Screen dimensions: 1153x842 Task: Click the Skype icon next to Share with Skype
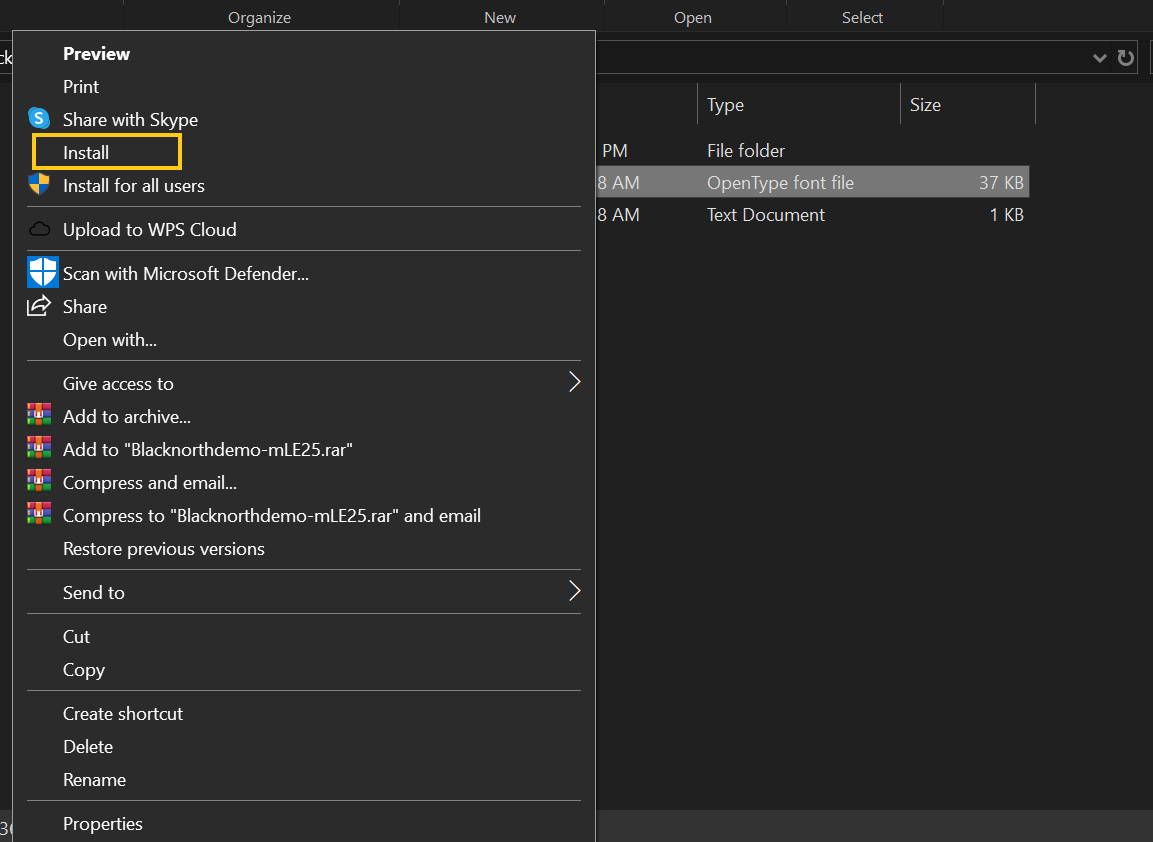(x=41, y=119)
